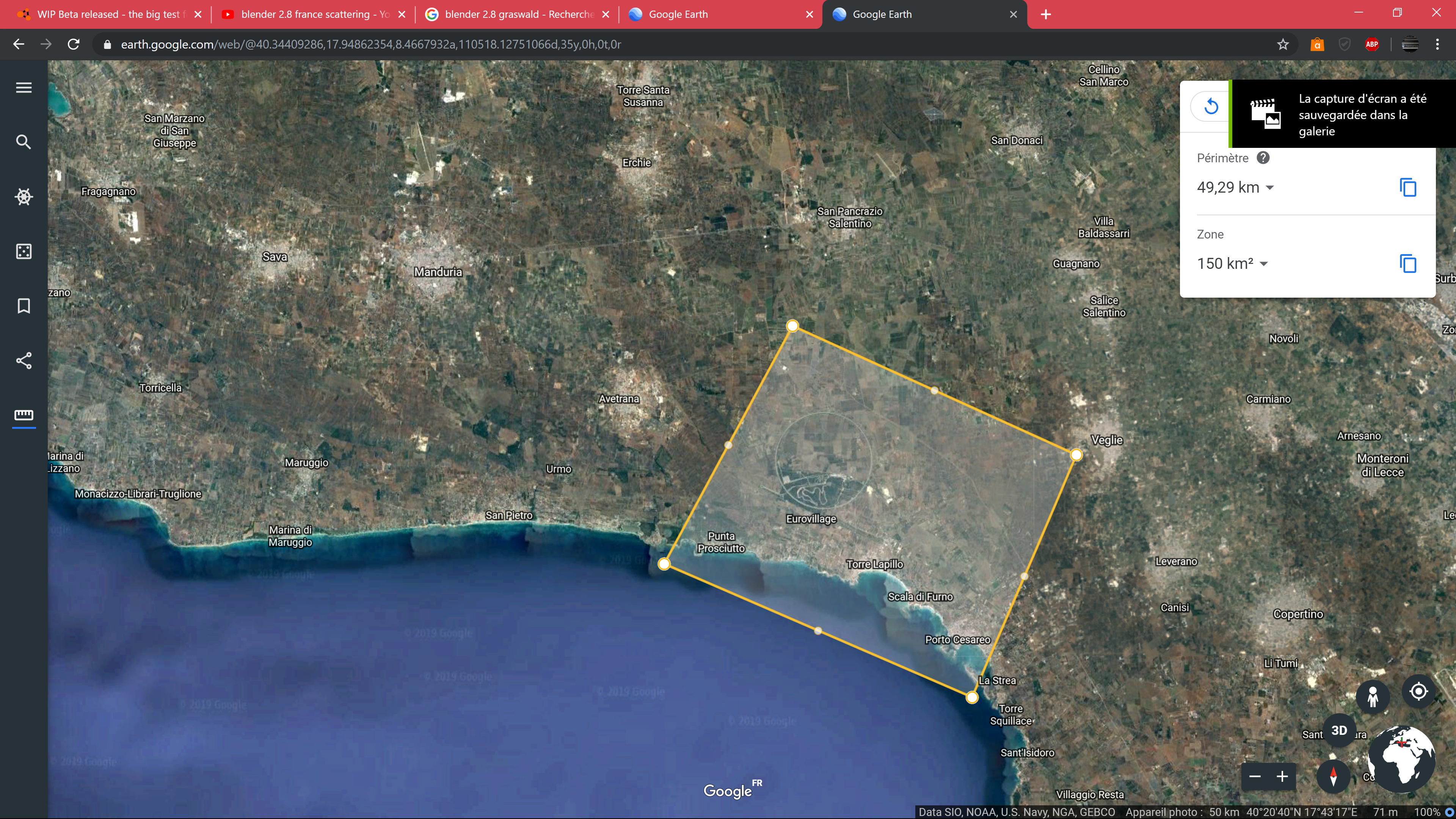Click the screenshot saved notification
The image size is (1456, 819).
1342,114
